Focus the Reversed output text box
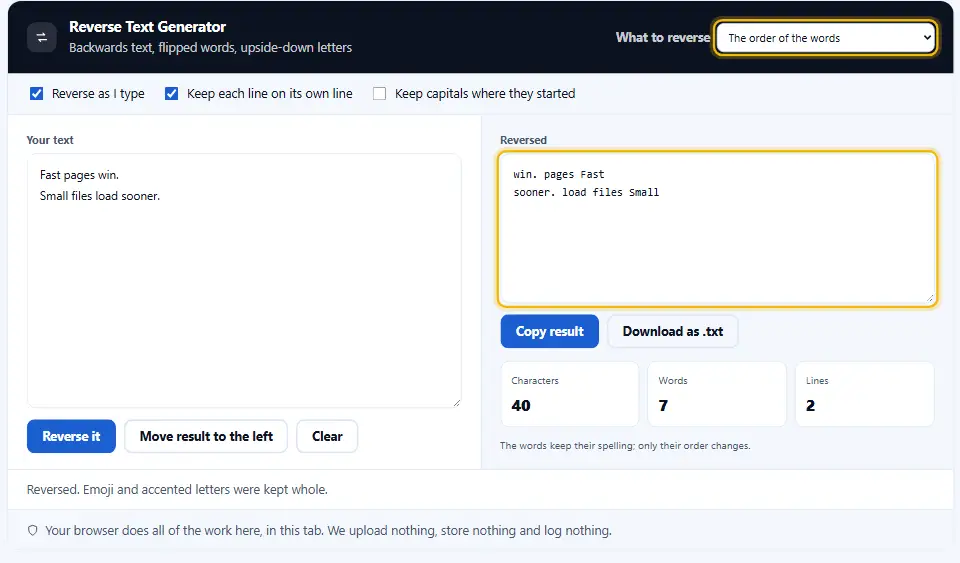The width and height of the screenshot is (960, 563). [x=717, y=228]
